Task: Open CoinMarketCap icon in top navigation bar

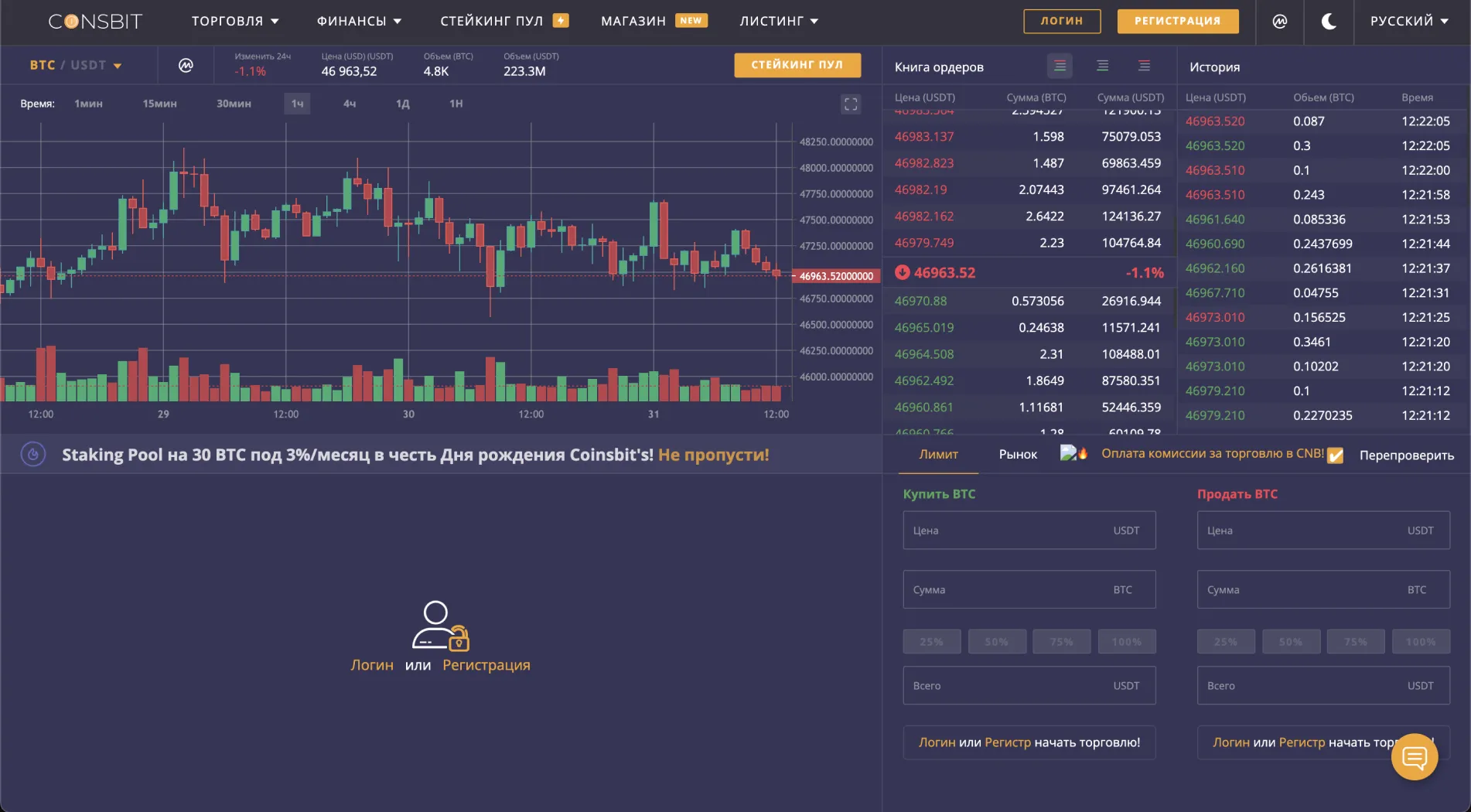Action: [1280, 22]
